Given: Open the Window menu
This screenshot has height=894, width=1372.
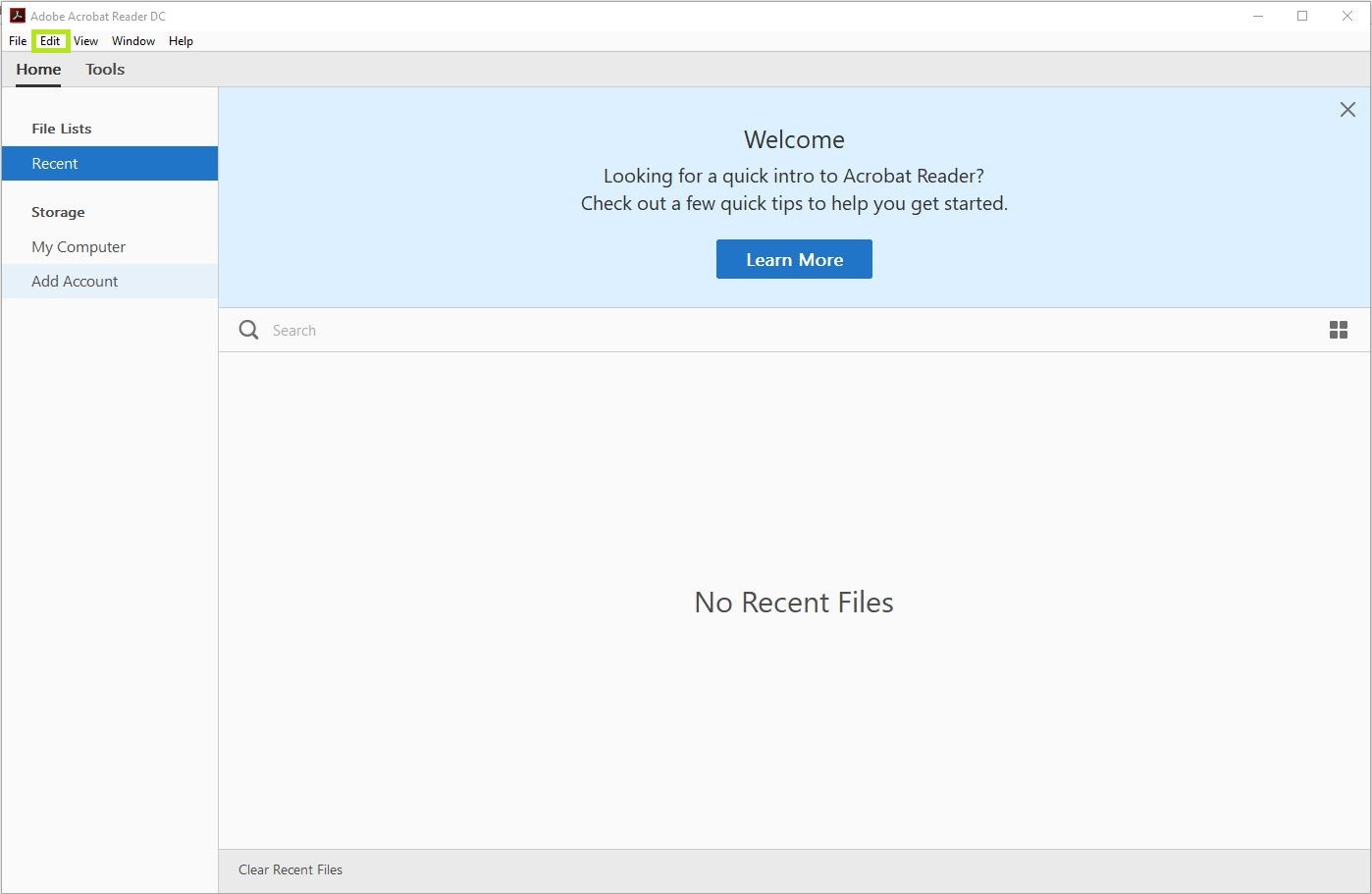Looking at the screenshot, I should tap(133, 41).
